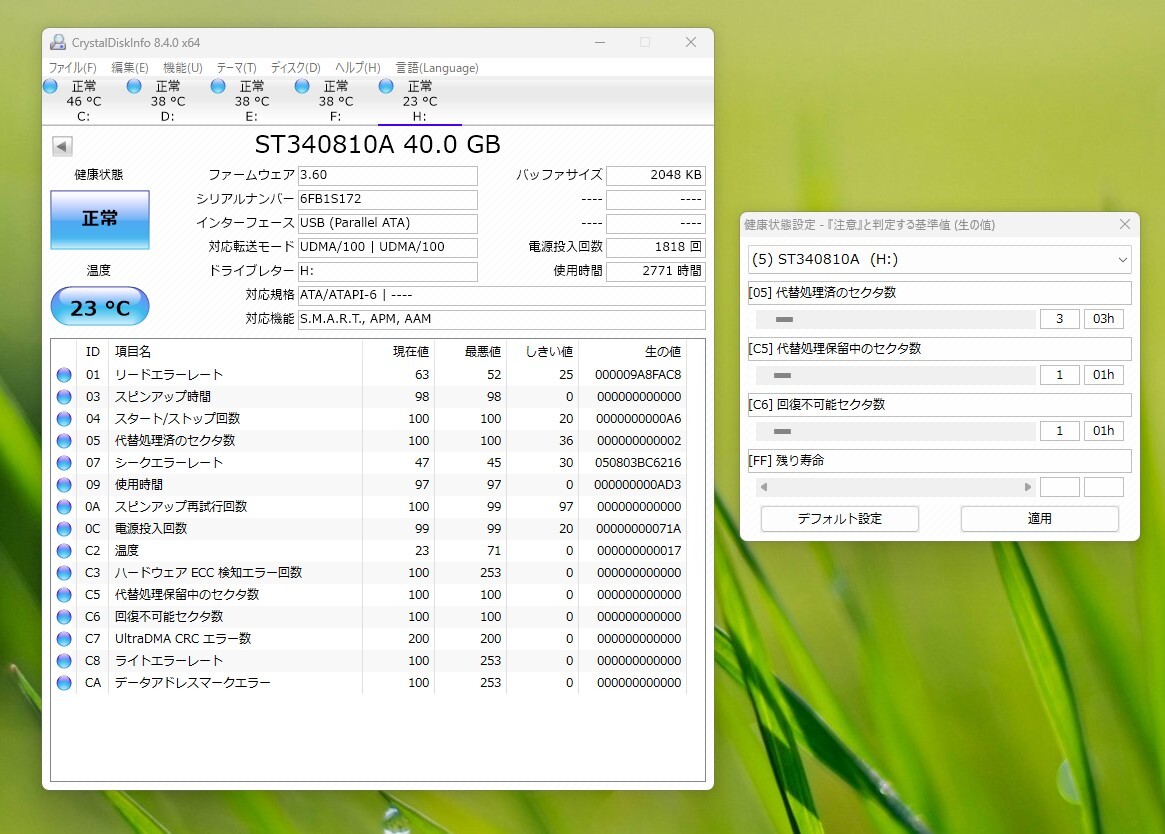This screenshot has width=1165, height=834.
Task: Open disk selection dropdown (5) ST340810A
Action: [939, 259]
